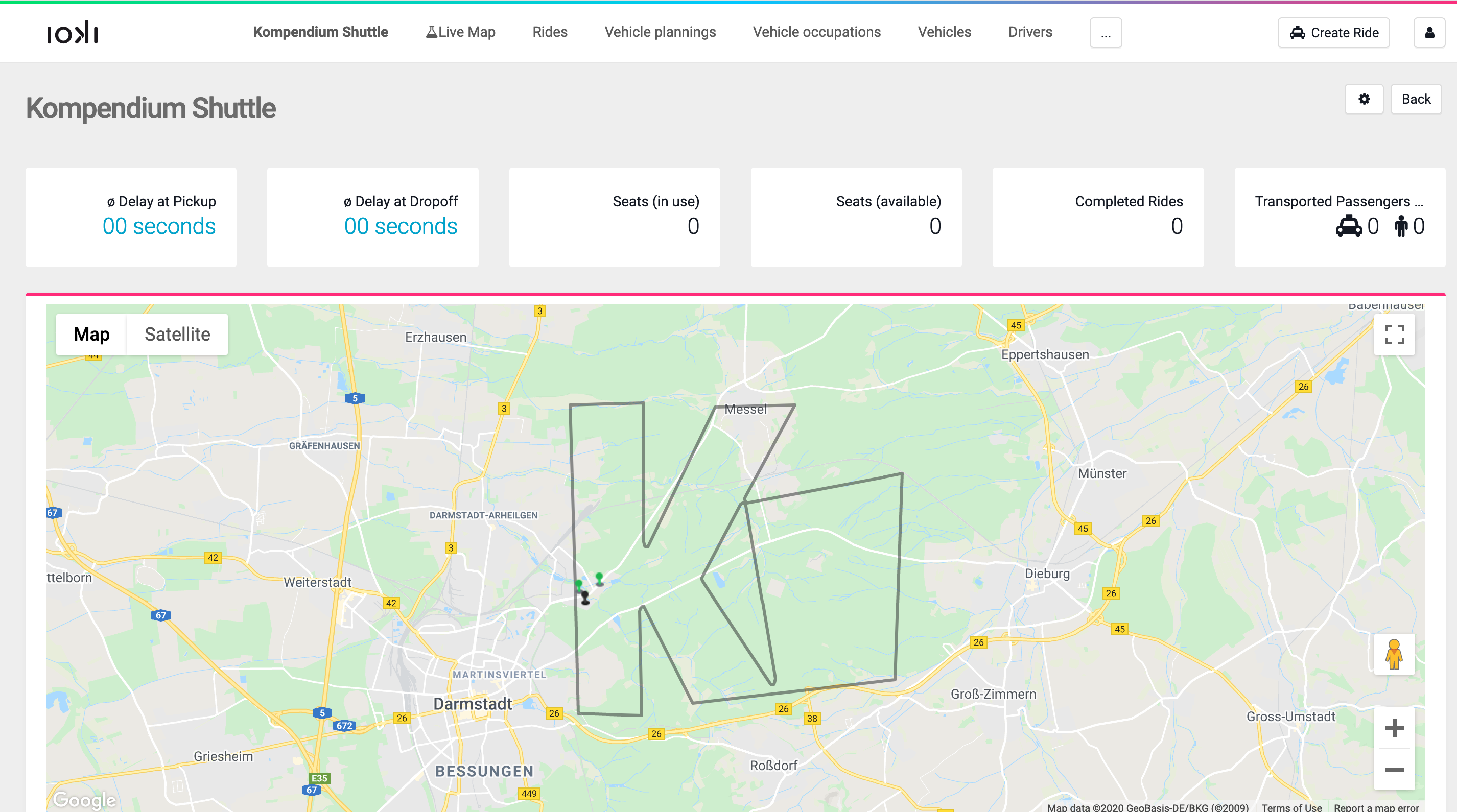Open Vehicle occupations
This screenshot has width=1457, height=812.
coord(817,32)
